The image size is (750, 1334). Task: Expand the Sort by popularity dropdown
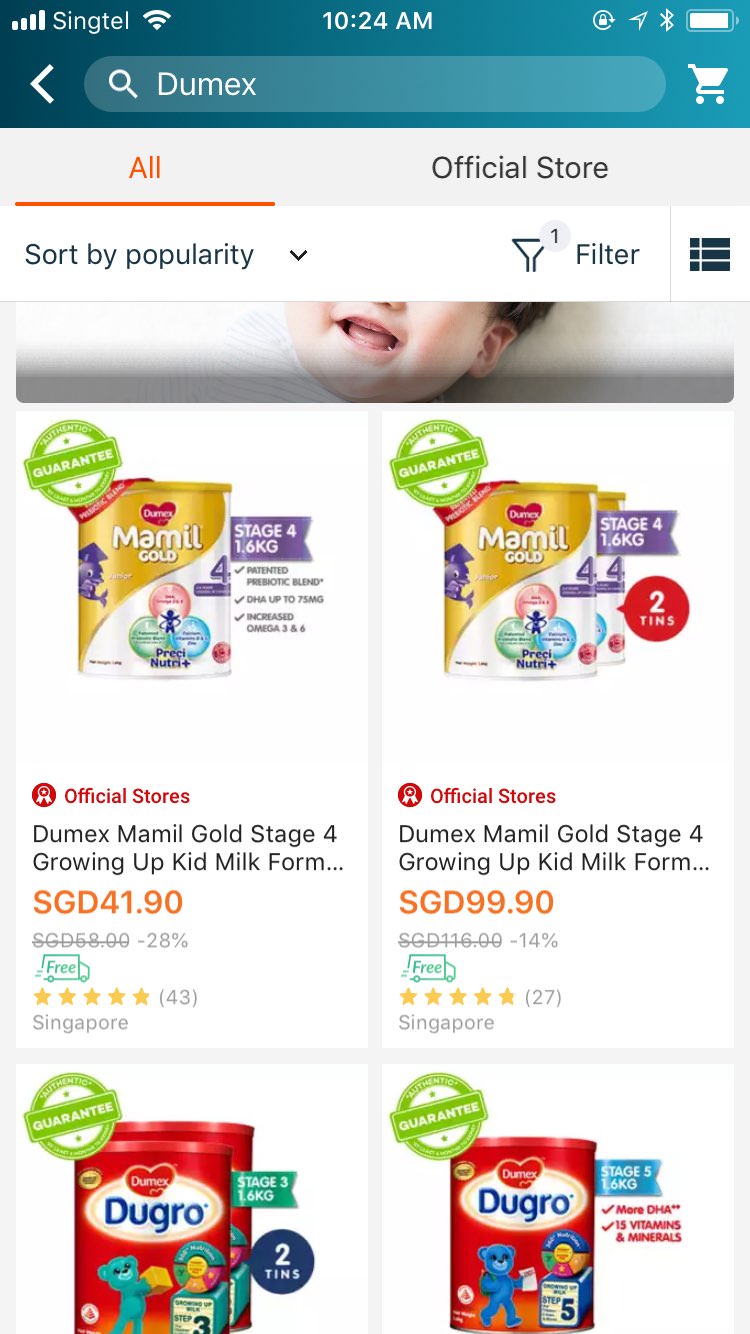(x=139, y=255)
